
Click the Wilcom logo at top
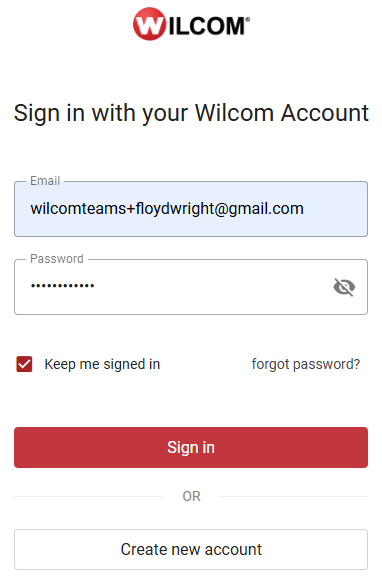[191, 24]
